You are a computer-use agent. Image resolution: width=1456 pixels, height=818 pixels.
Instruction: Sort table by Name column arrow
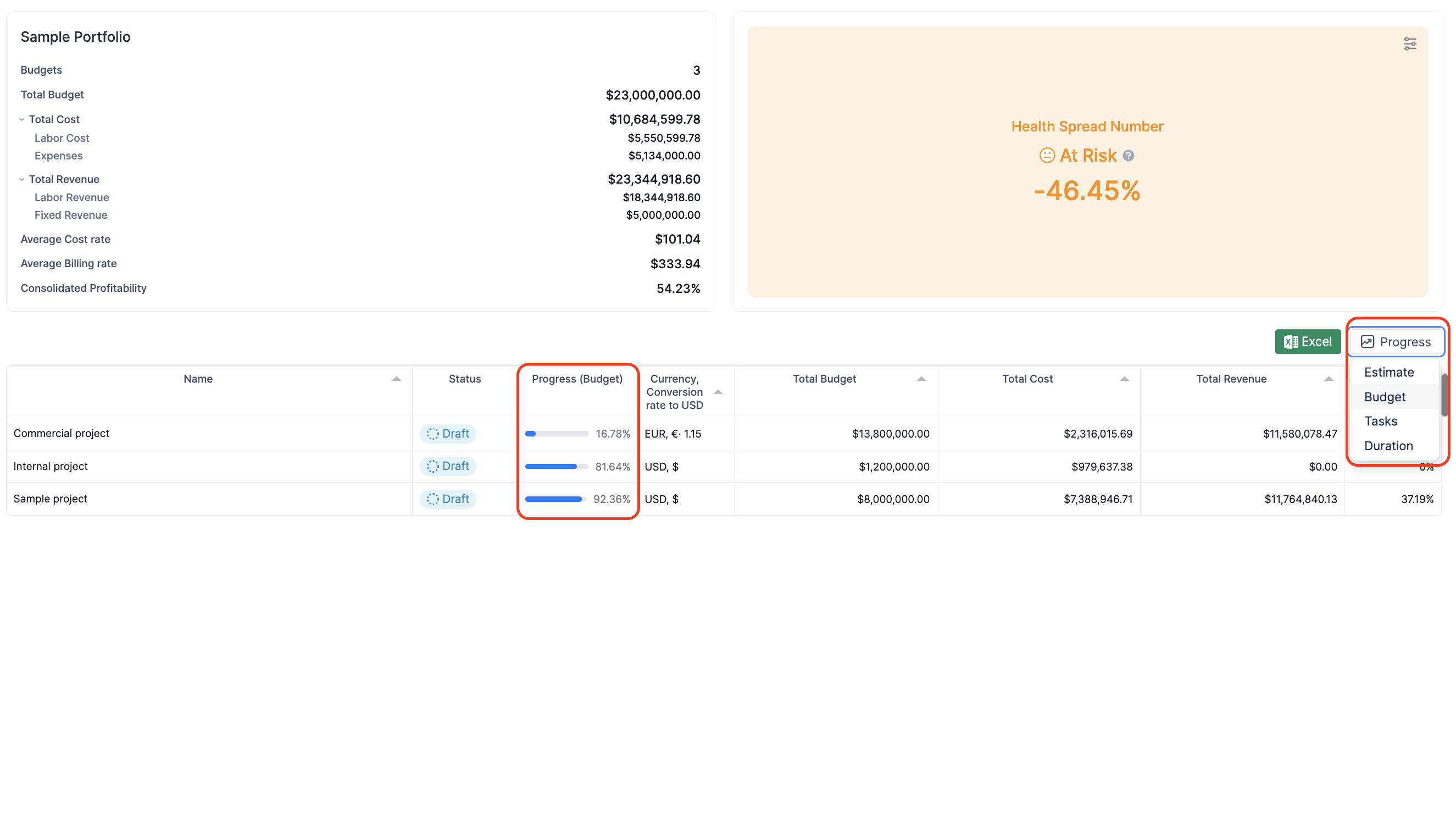[397, 379]
